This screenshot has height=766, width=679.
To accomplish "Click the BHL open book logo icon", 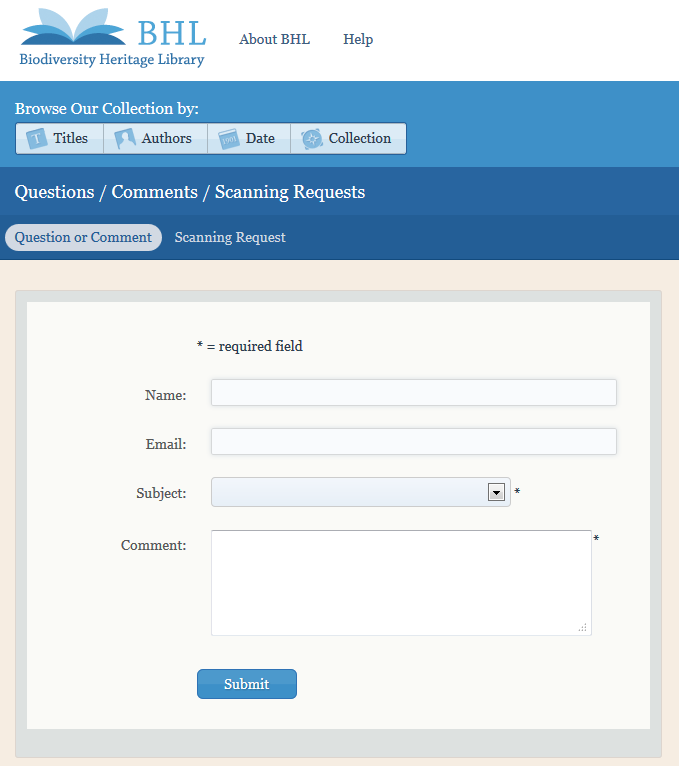I will click(x=74, y=27).
